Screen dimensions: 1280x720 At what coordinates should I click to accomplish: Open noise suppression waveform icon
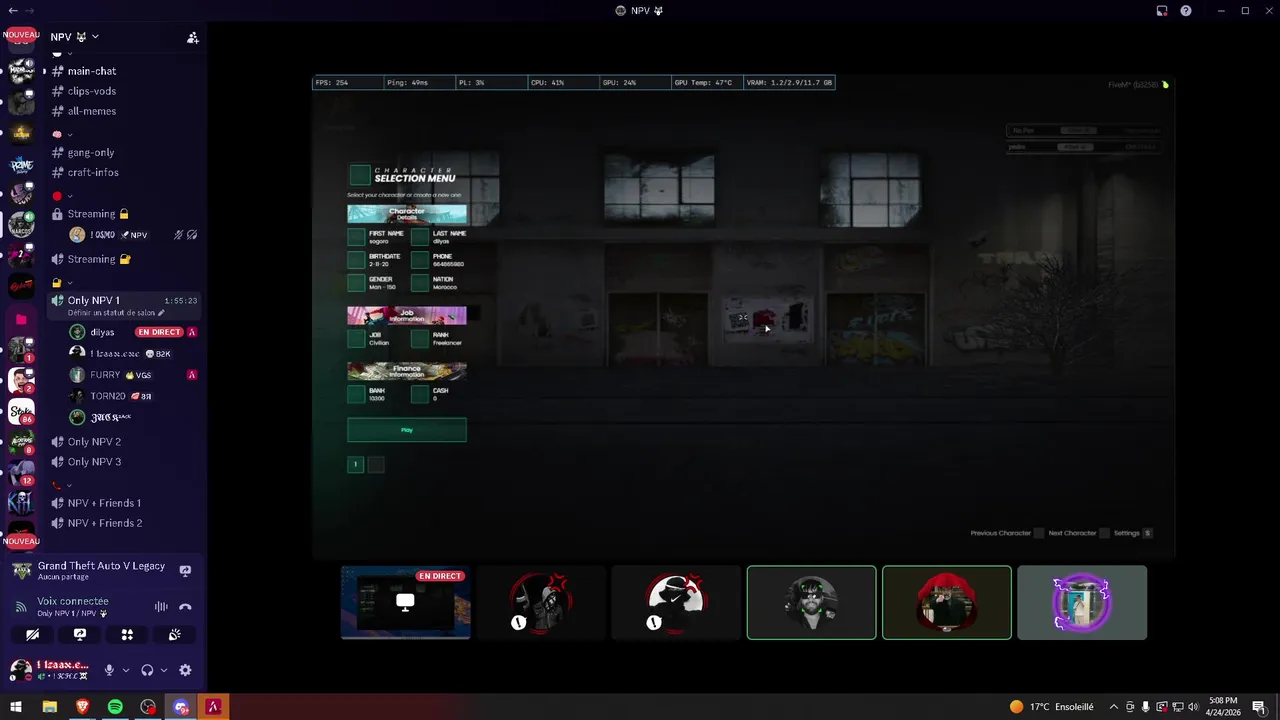[161, 606]
